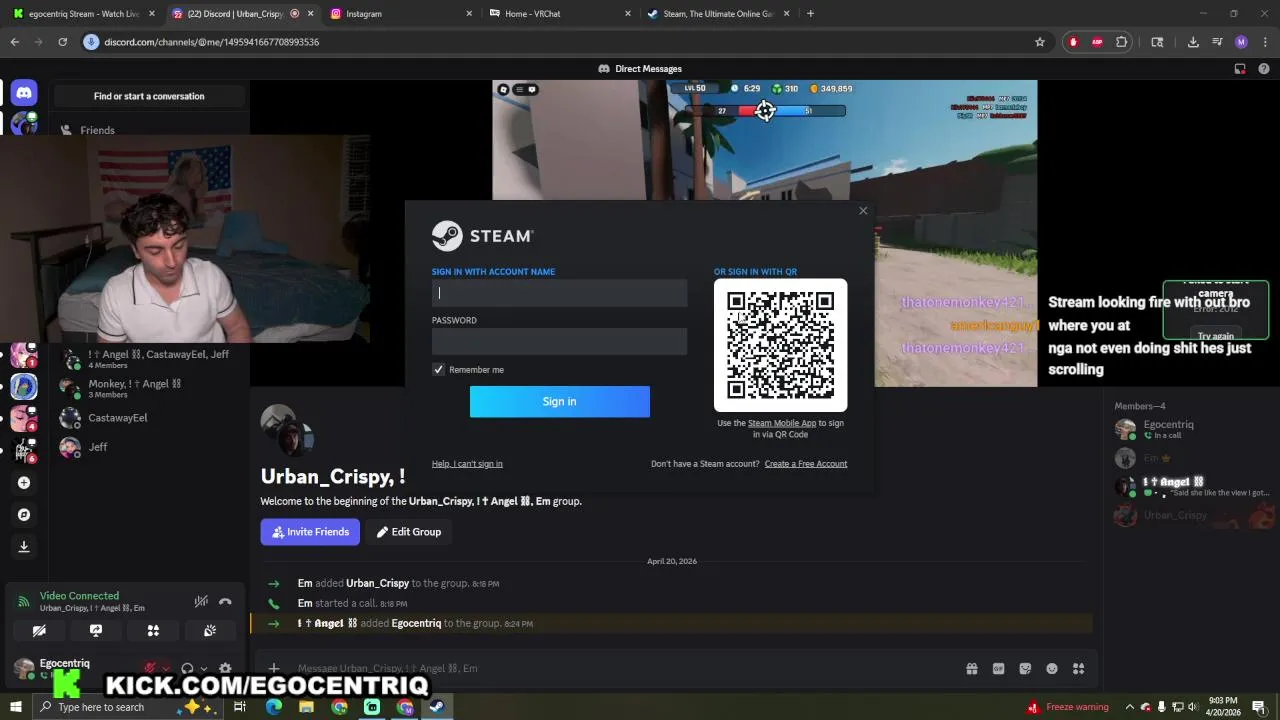
Task: Expand microphone input options arrow
Action: (x=165, y=669)
